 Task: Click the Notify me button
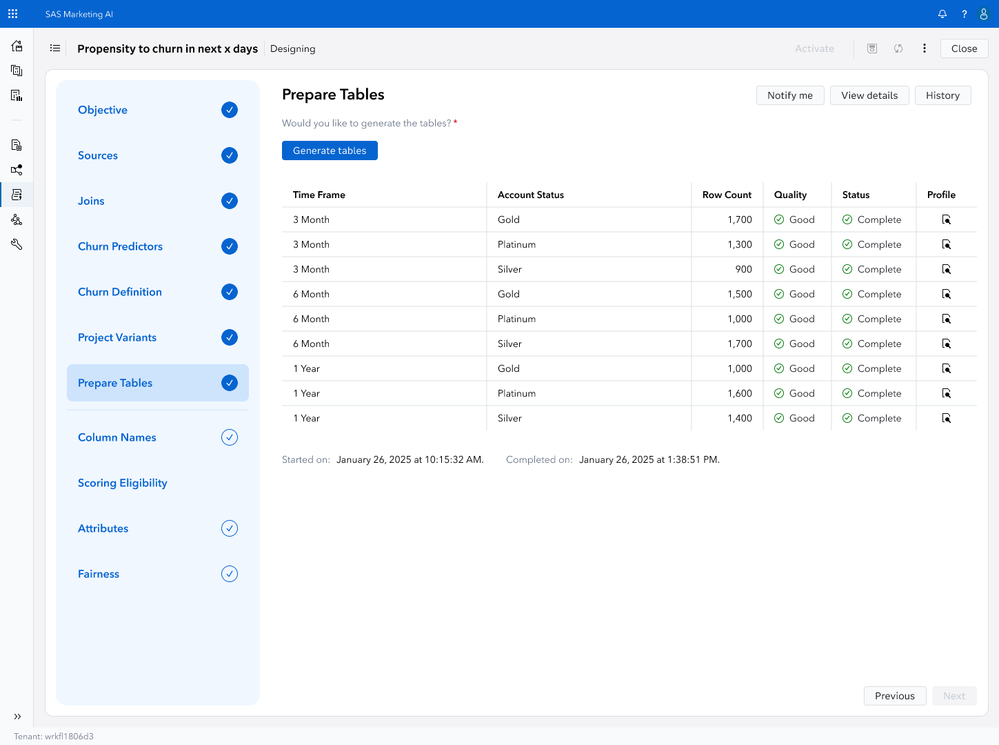click(x=790, y=95)
